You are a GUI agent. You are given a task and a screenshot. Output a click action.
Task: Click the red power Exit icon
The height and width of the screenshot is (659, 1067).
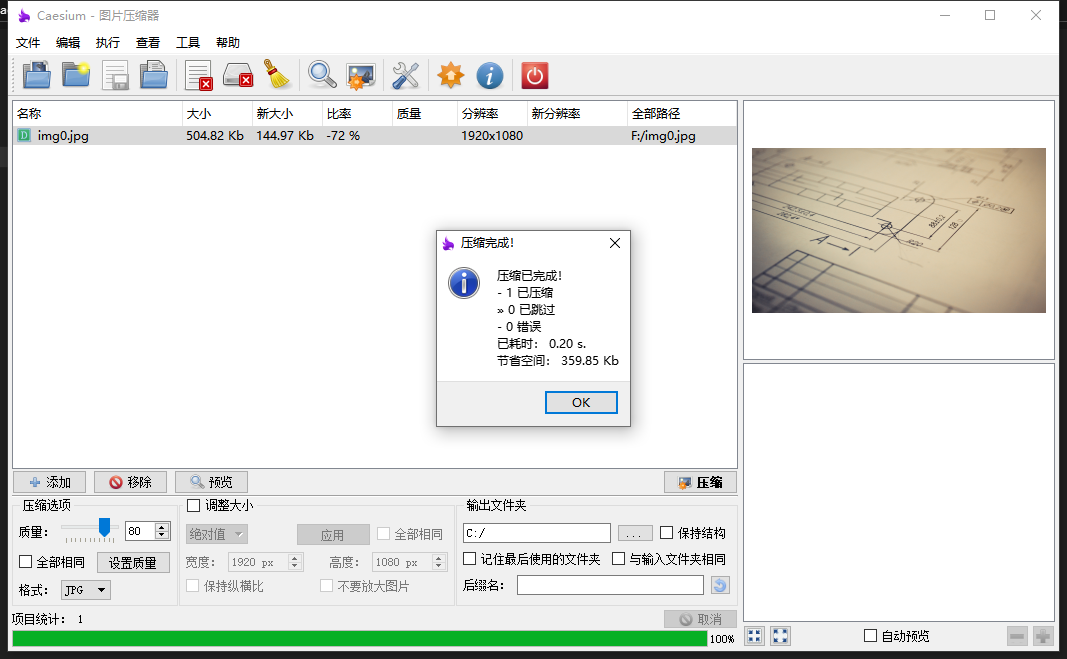[535, 75]
